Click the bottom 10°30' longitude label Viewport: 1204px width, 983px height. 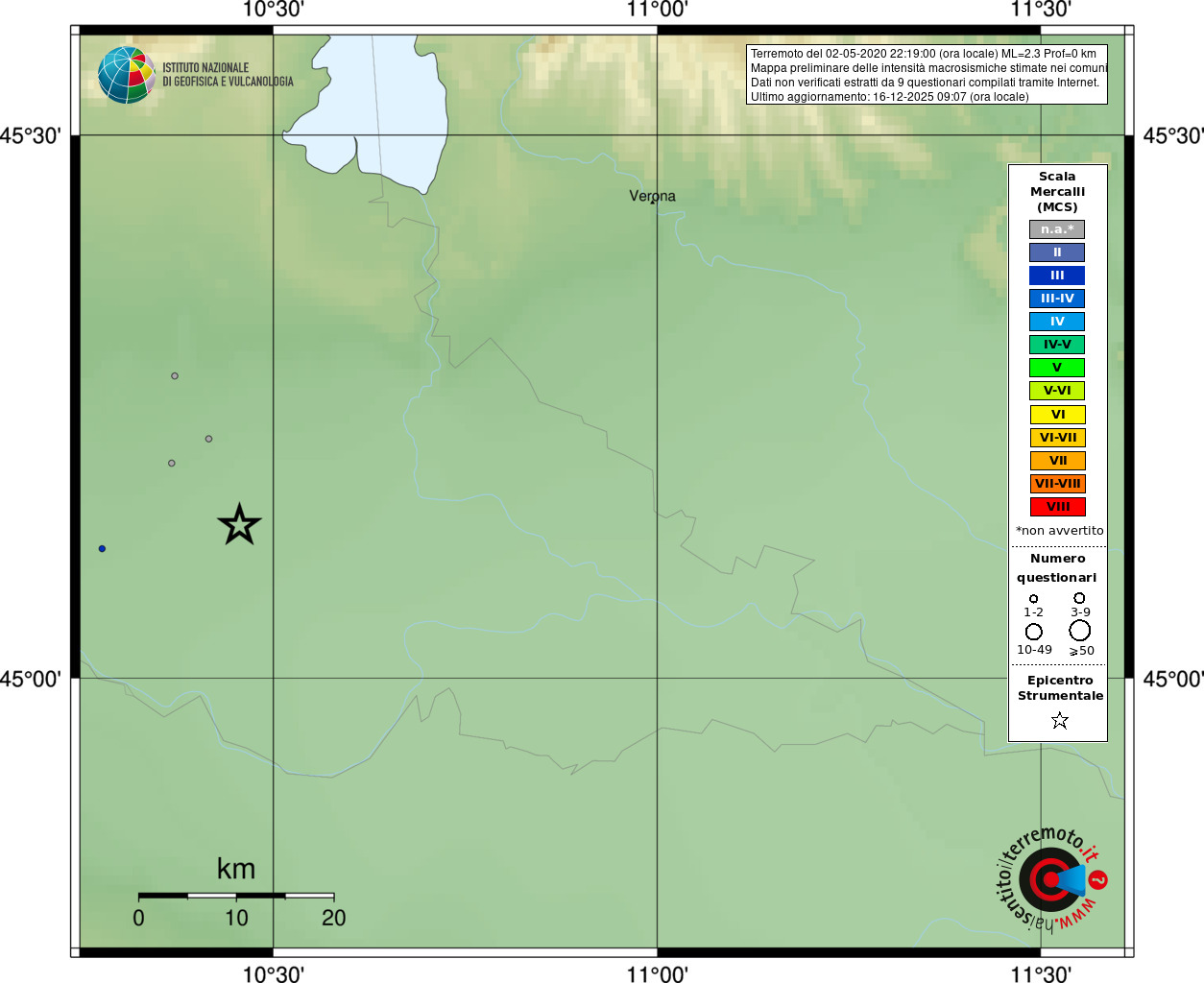click(273, 974)
